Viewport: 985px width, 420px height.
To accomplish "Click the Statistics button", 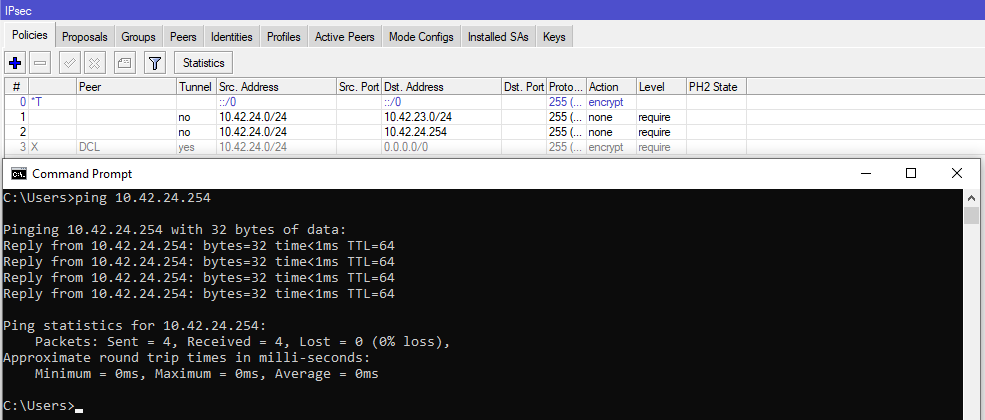I will point(204,63).
